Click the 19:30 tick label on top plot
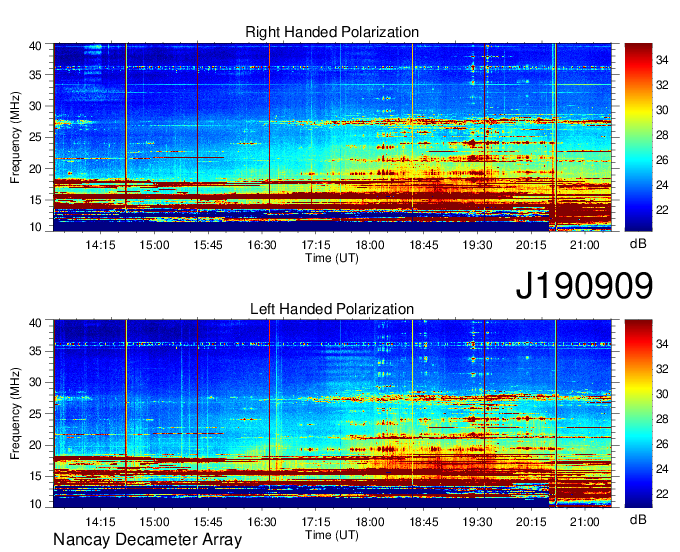 tap(477, 245)
